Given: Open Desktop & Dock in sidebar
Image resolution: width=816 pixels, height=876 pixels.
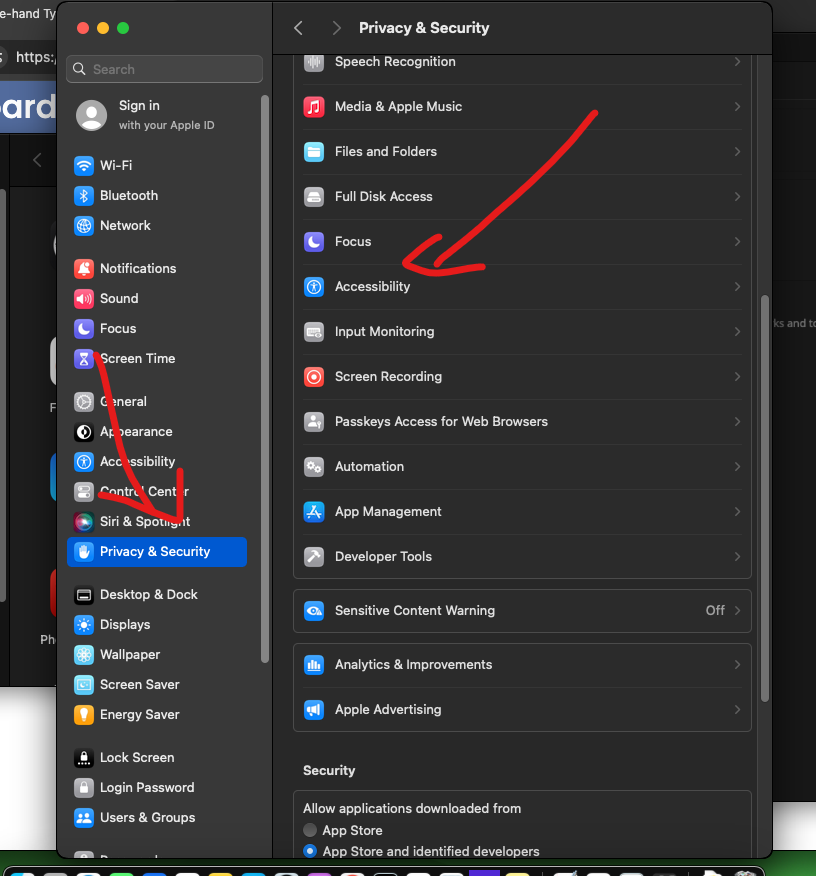Looking at the screenshot, I should tap(148, 595).
